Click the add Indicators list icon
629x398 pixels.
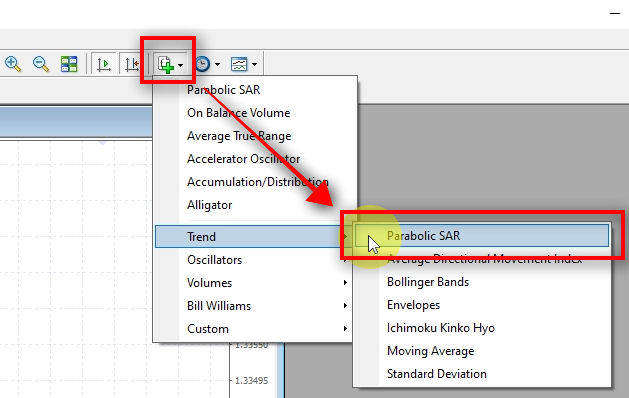point(166,64)
